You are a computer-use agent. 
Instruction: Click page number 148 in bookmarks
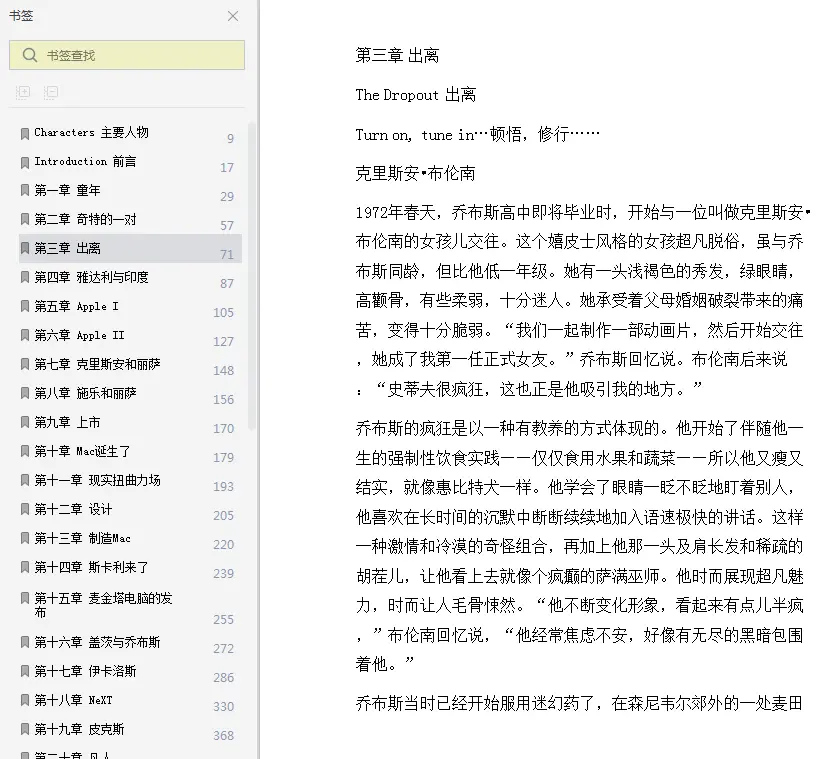pyautogui.click(x=223, y=370)
